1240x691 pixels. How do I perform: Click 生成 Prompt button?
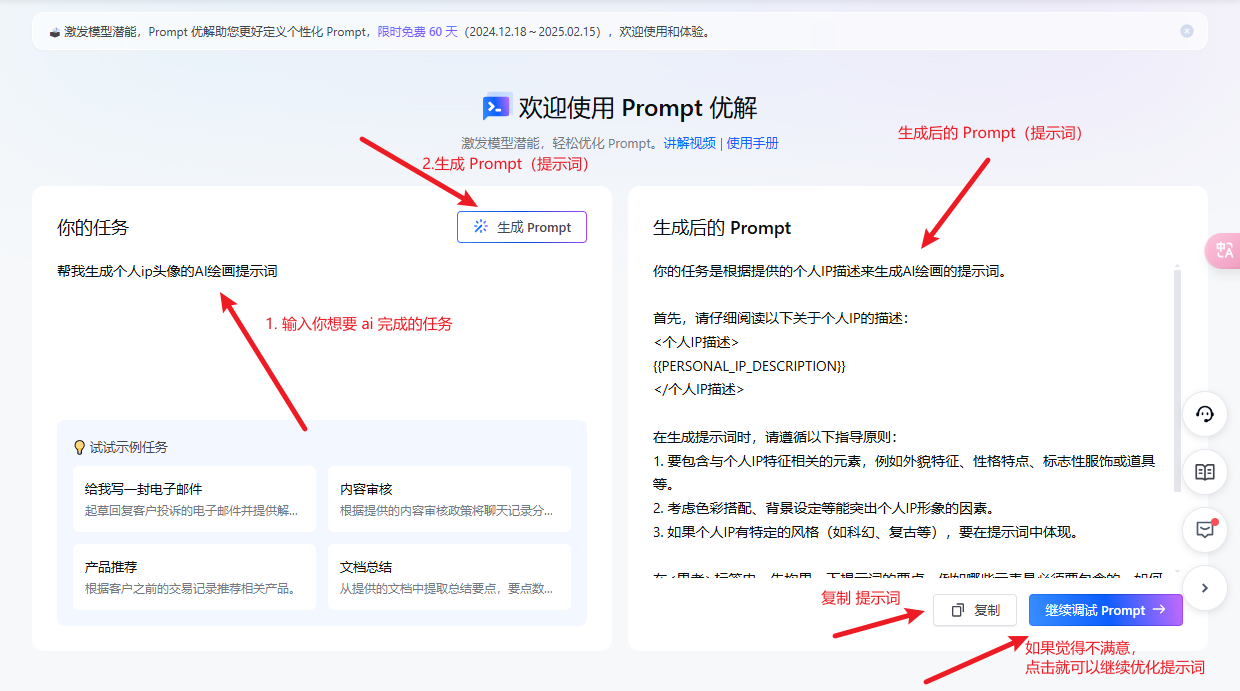tap(522, 227)
